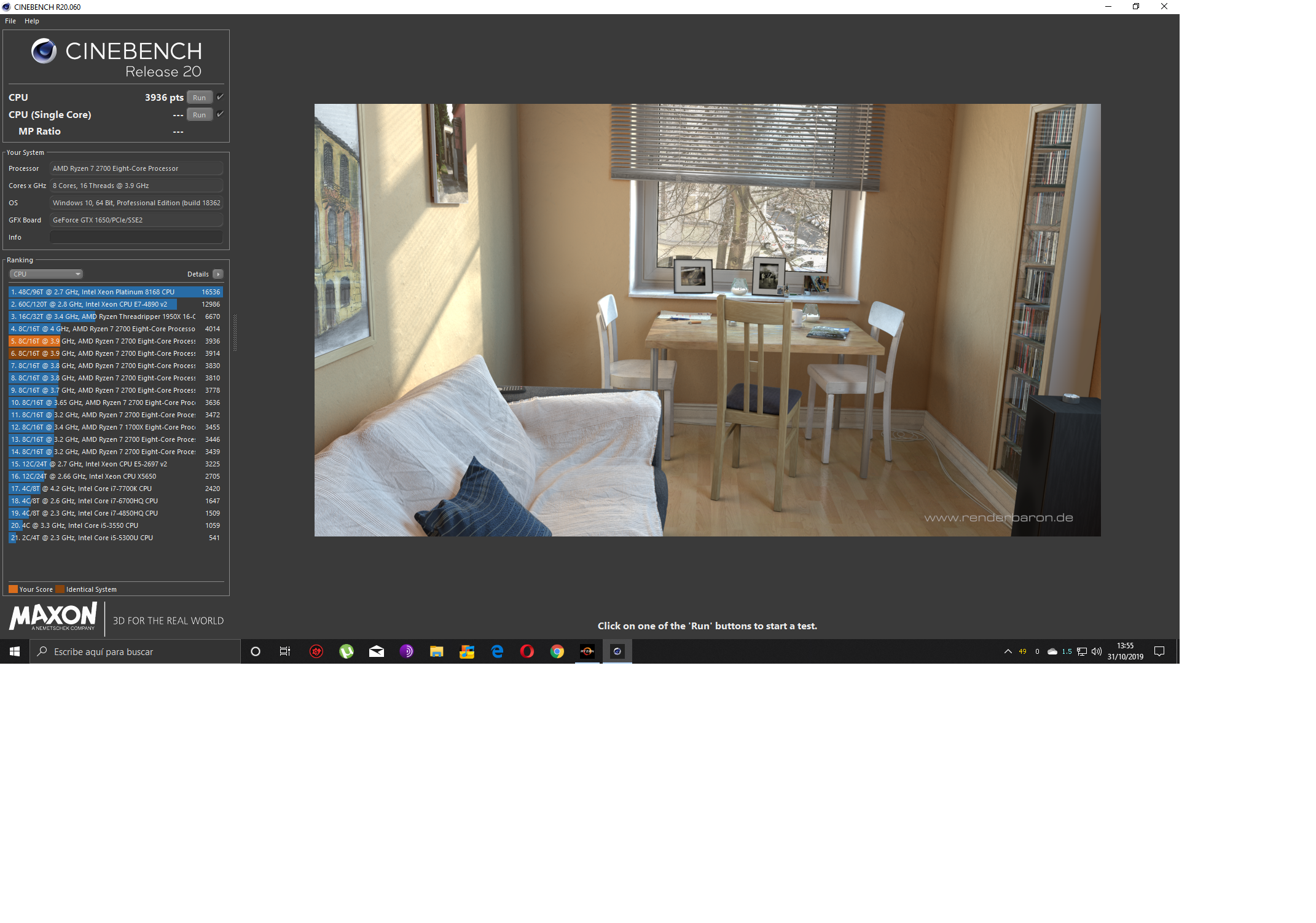Run the CPU Single Core test

click(x=200, y=115)
